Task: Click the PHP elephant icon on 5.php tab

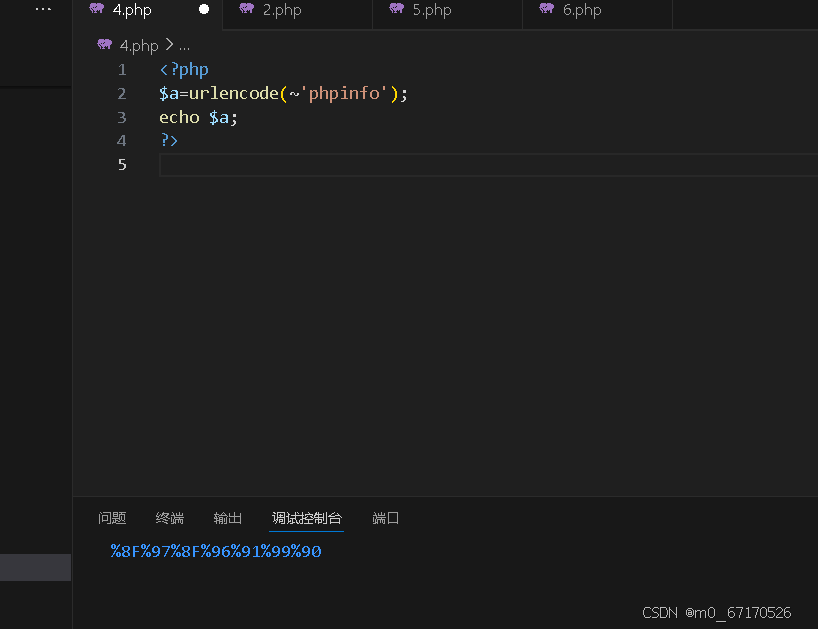Action: (394, 10)
